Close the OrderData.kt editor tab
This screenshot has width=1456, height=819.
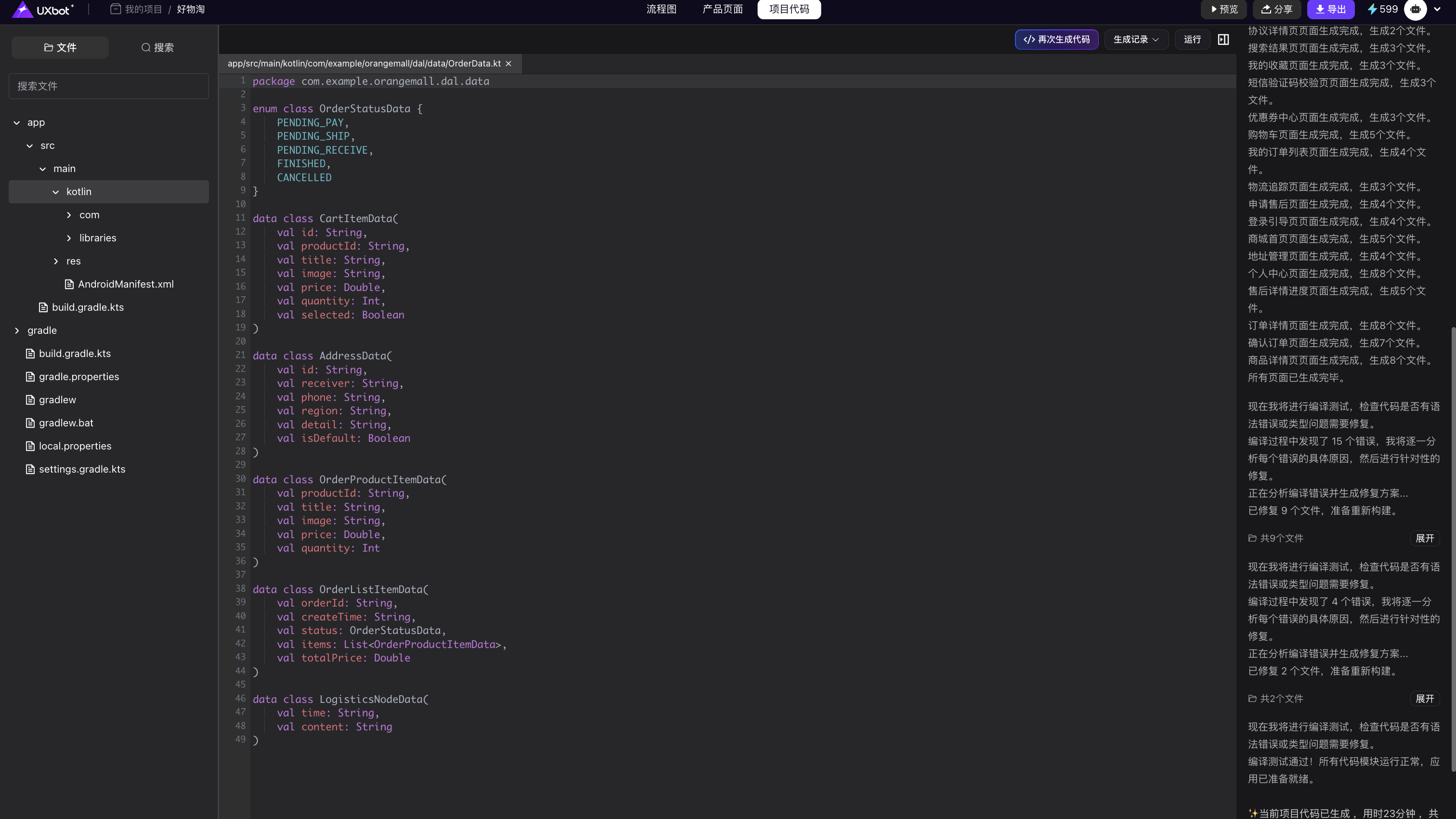pyautogui.click(x=508, y=64)
